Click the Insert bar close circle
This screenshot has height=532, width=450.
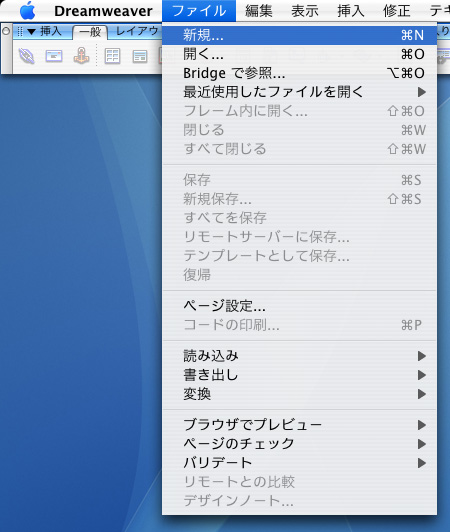point(6,31)
